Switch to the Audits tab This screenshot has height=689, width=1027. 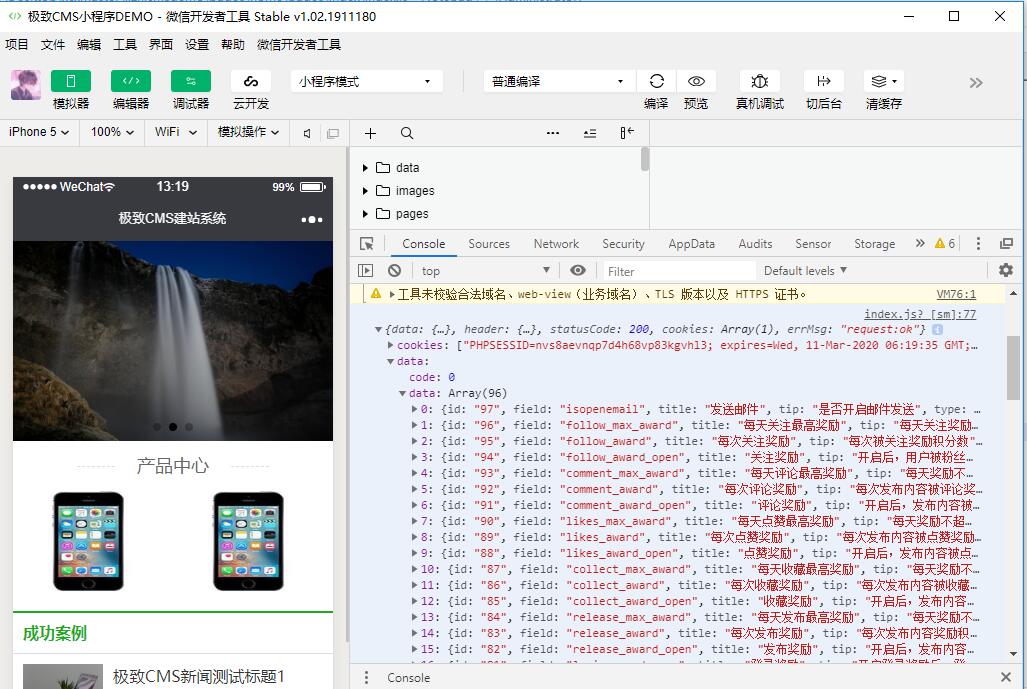pos(755,244)
